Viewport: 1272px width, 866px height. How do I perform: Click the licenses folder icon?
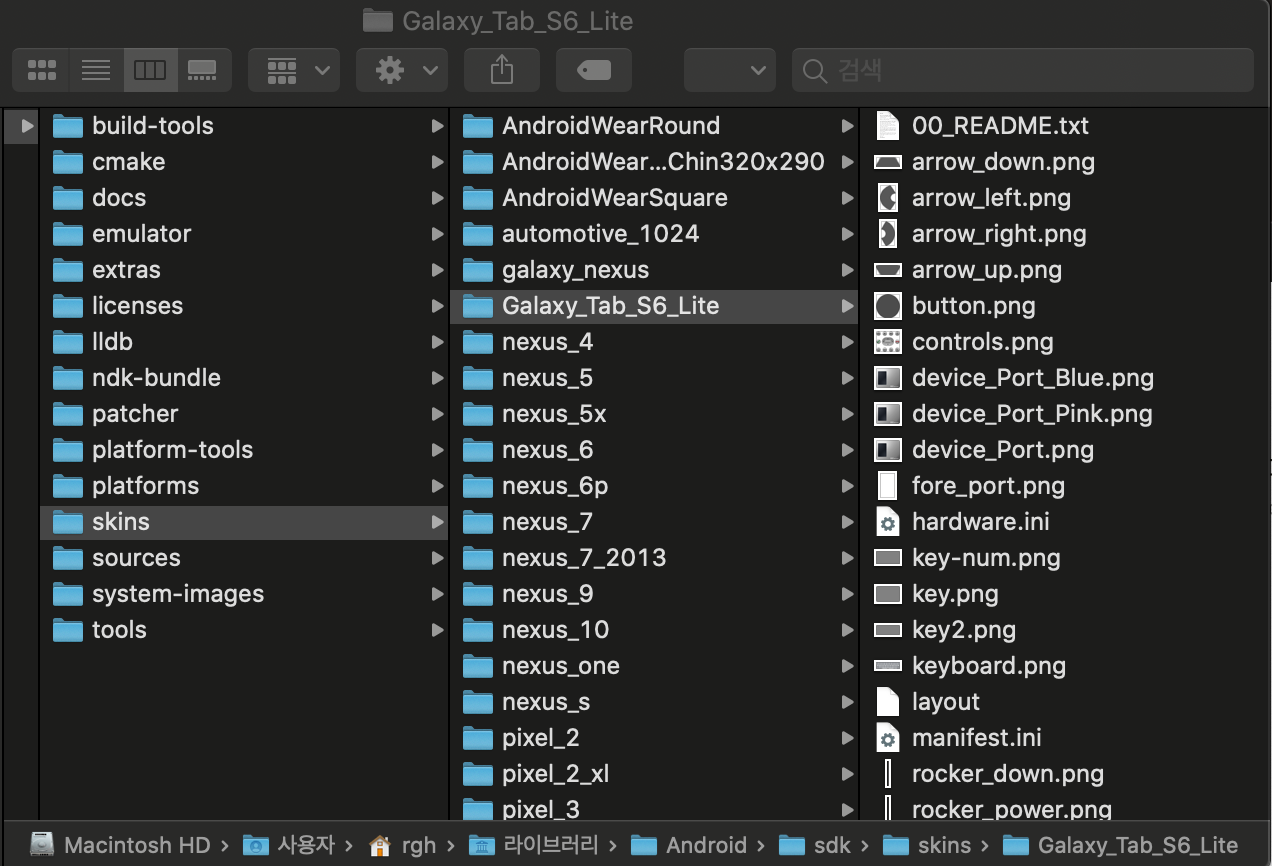pos(68,306)
